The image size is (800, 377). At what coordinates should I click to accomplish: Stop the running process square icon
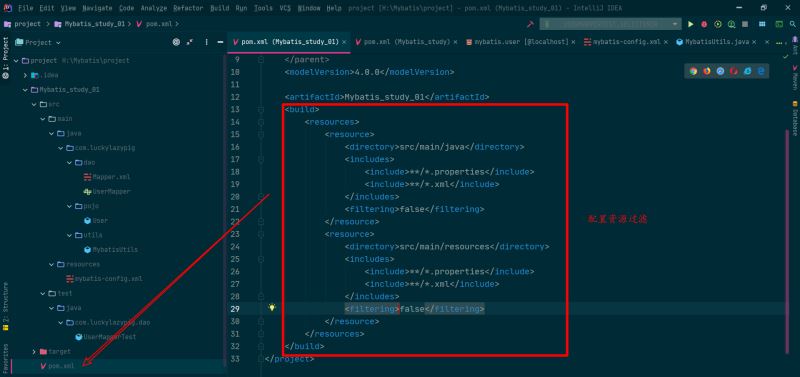pyautogui.click(x=745, y=24)
